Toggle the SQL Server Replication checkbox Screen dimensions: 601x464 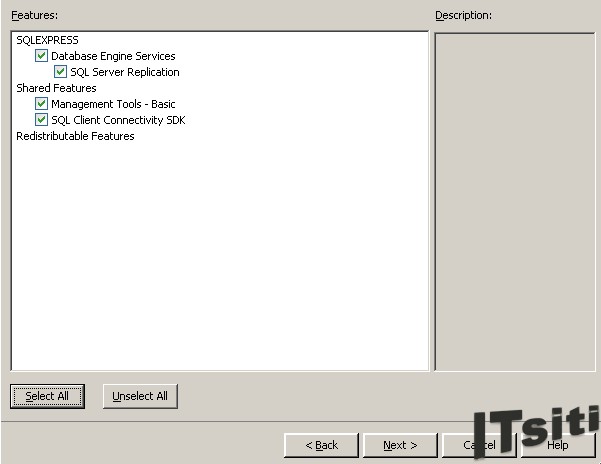click(60, 72)
